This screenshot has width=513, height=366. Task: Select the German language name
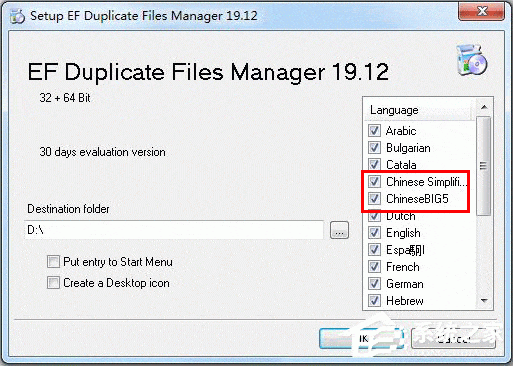tap(405, 284)
